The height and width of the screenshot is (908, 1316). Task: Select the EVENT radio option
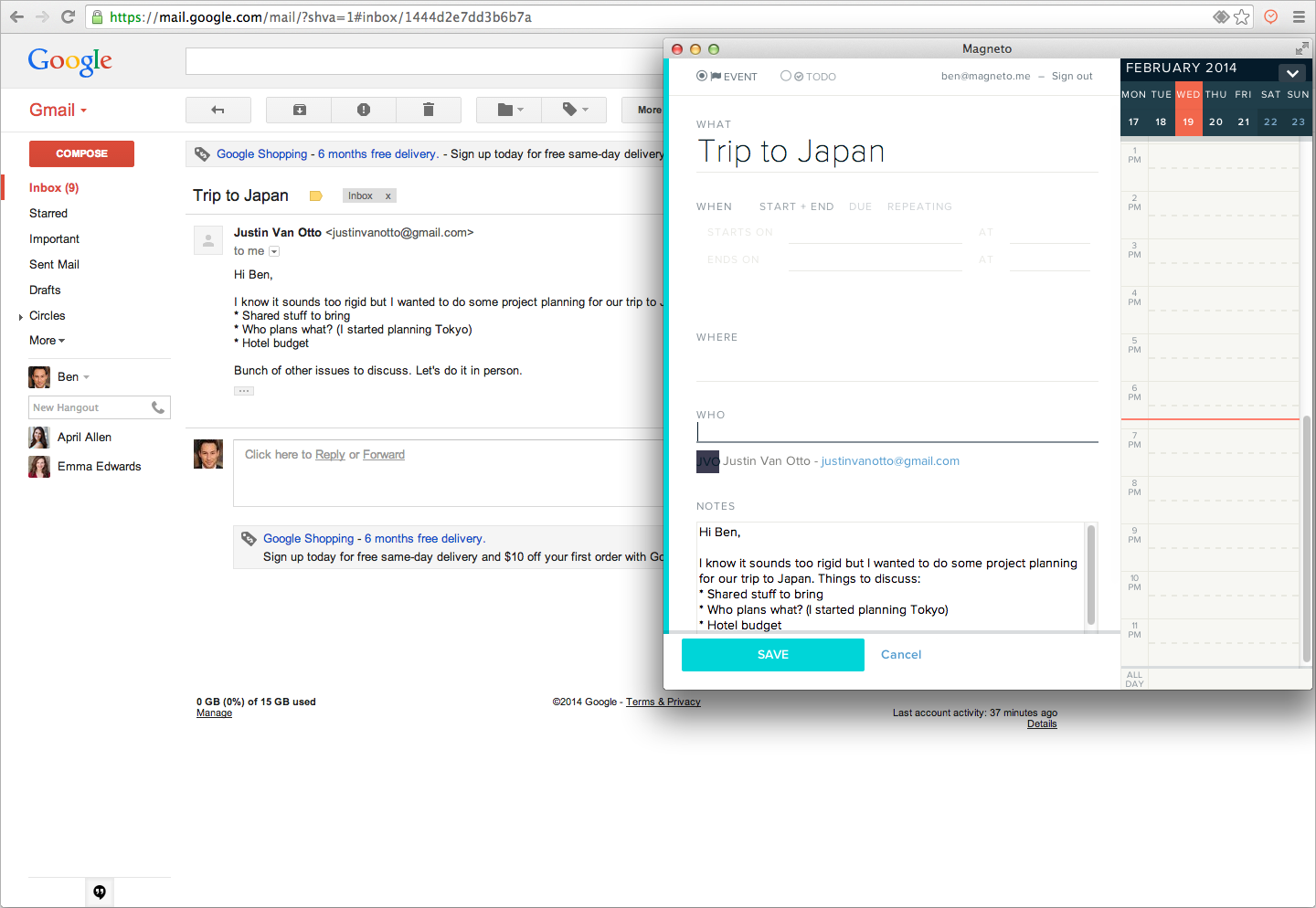702,76
